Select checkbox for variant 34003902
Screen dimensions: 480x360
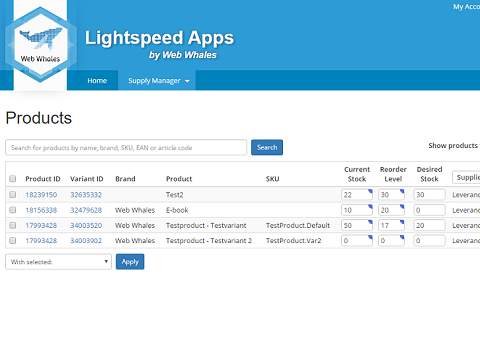pyautogui.click(x=13, y=240)
